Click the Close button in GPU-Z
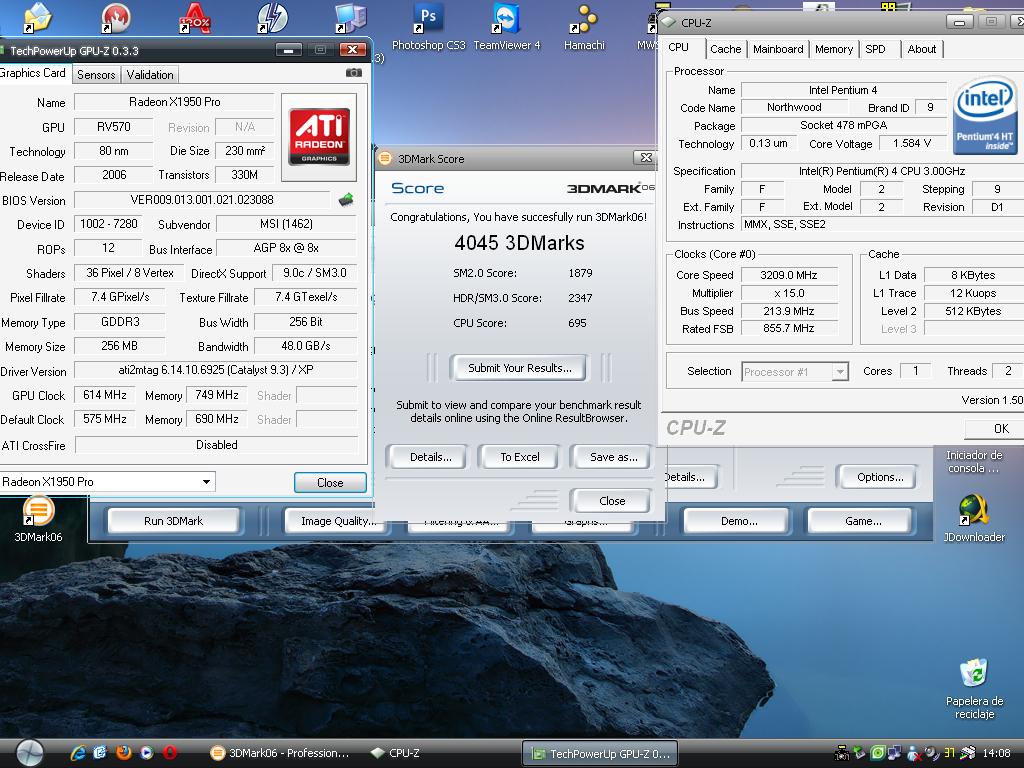Screen dimensions: 1024x768 click(330, 483)
